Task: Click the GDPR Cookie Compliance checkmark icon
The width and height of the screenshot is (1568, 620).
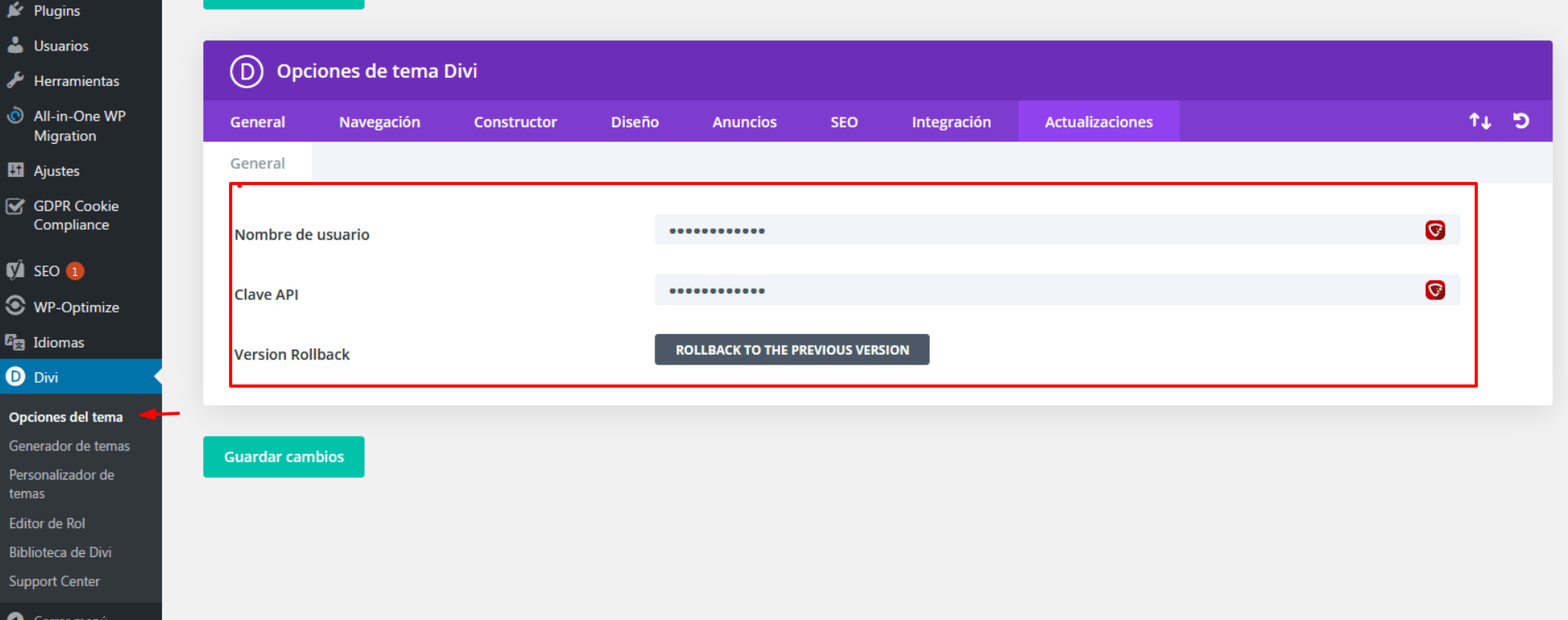Action: (15, 206)
